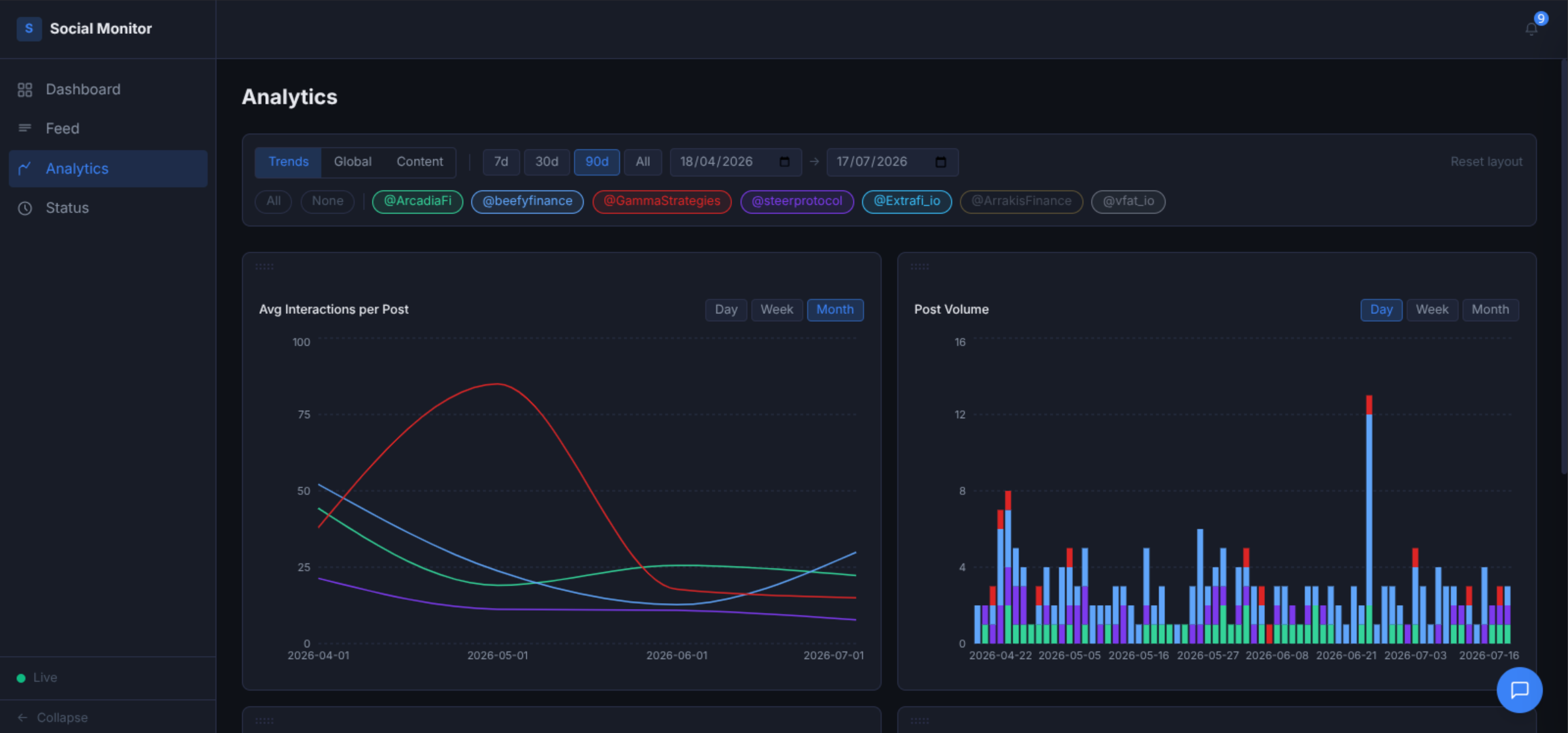Toggle the @steerprotocol account filter
The image size is (1568, 733).
[797, 201]
